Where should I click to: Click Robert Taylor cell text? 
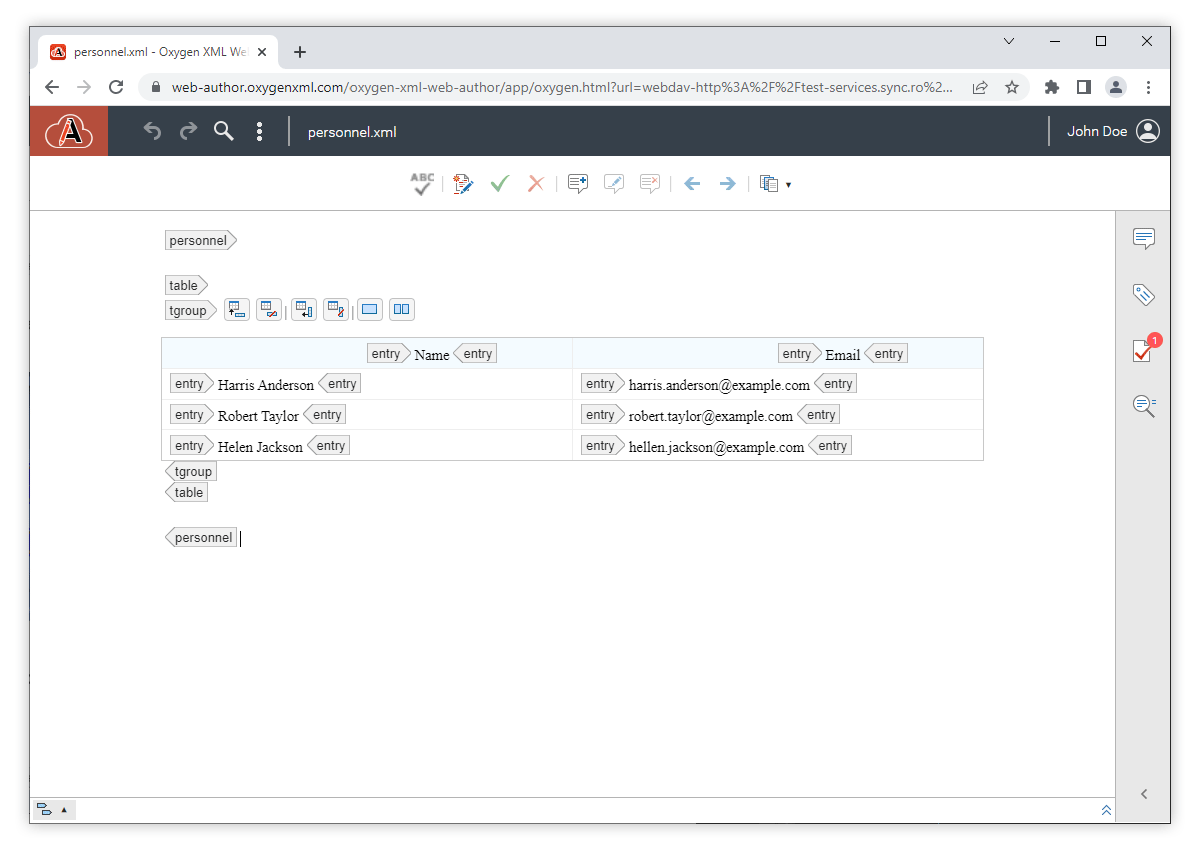pos(258,416)
